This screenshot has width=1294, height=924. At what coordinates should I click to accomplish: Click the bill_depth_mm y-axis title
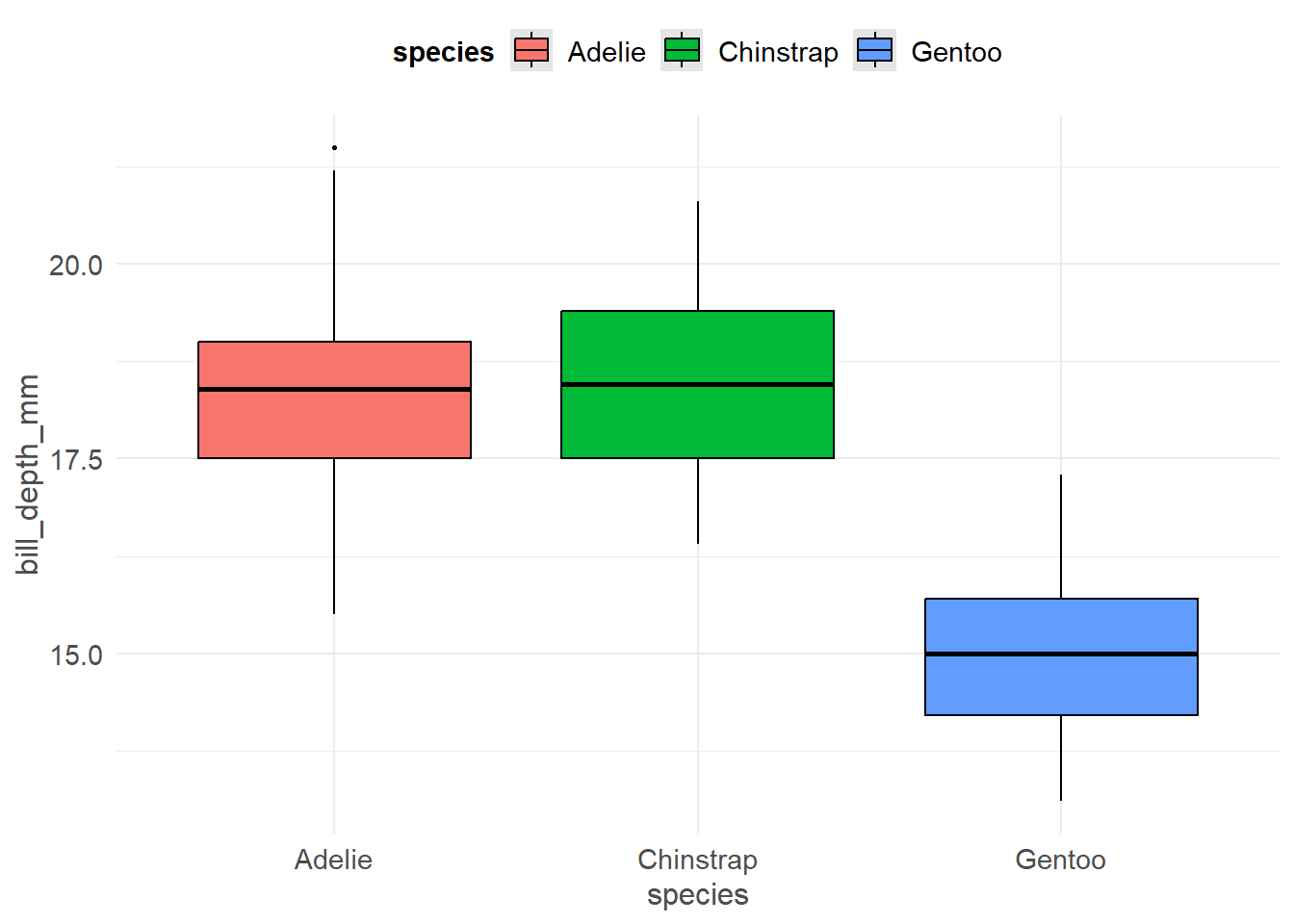(x=28, y=474)
